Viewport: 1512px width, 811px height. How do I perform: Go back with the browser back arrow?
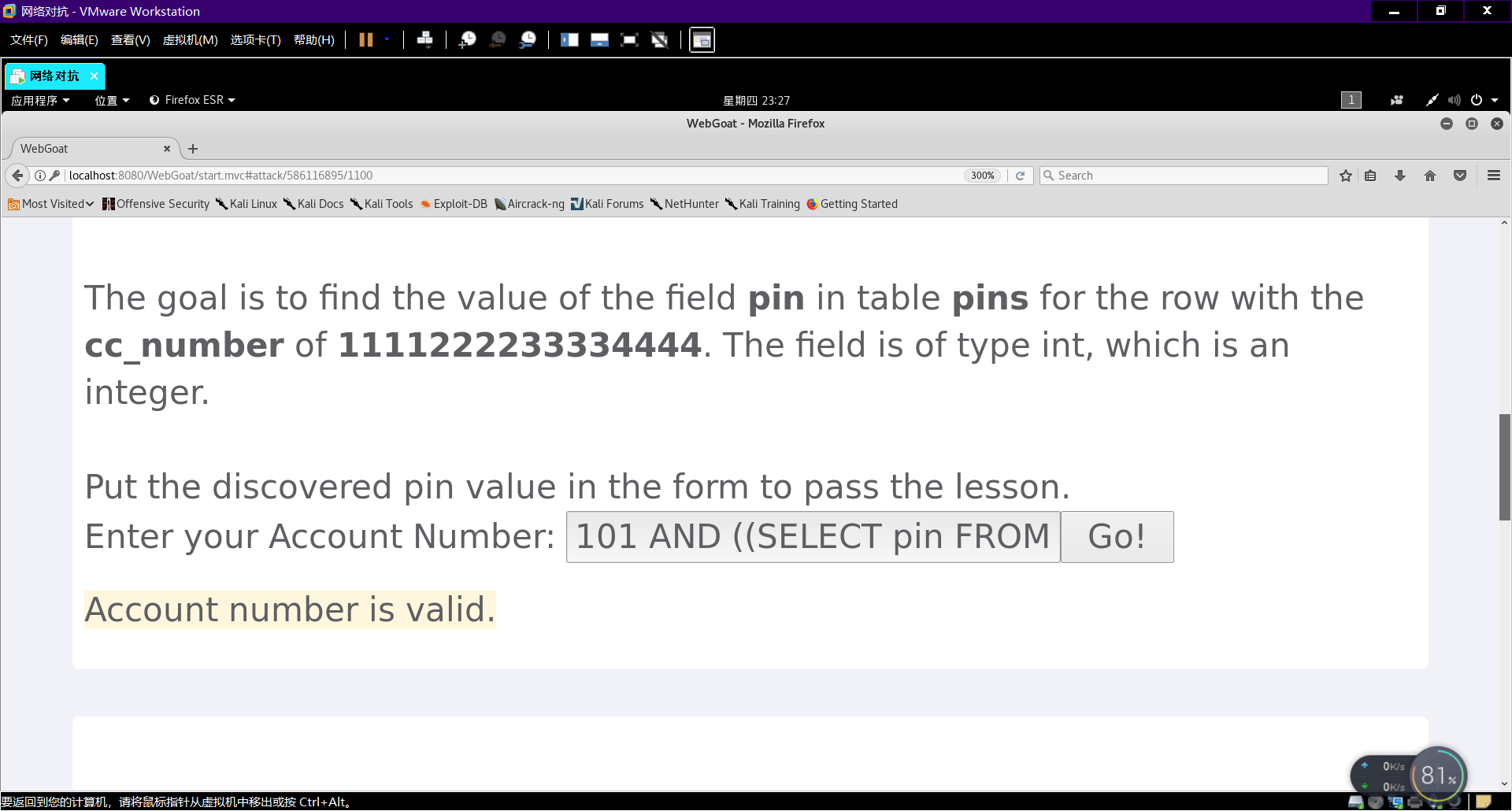[17, 176]
